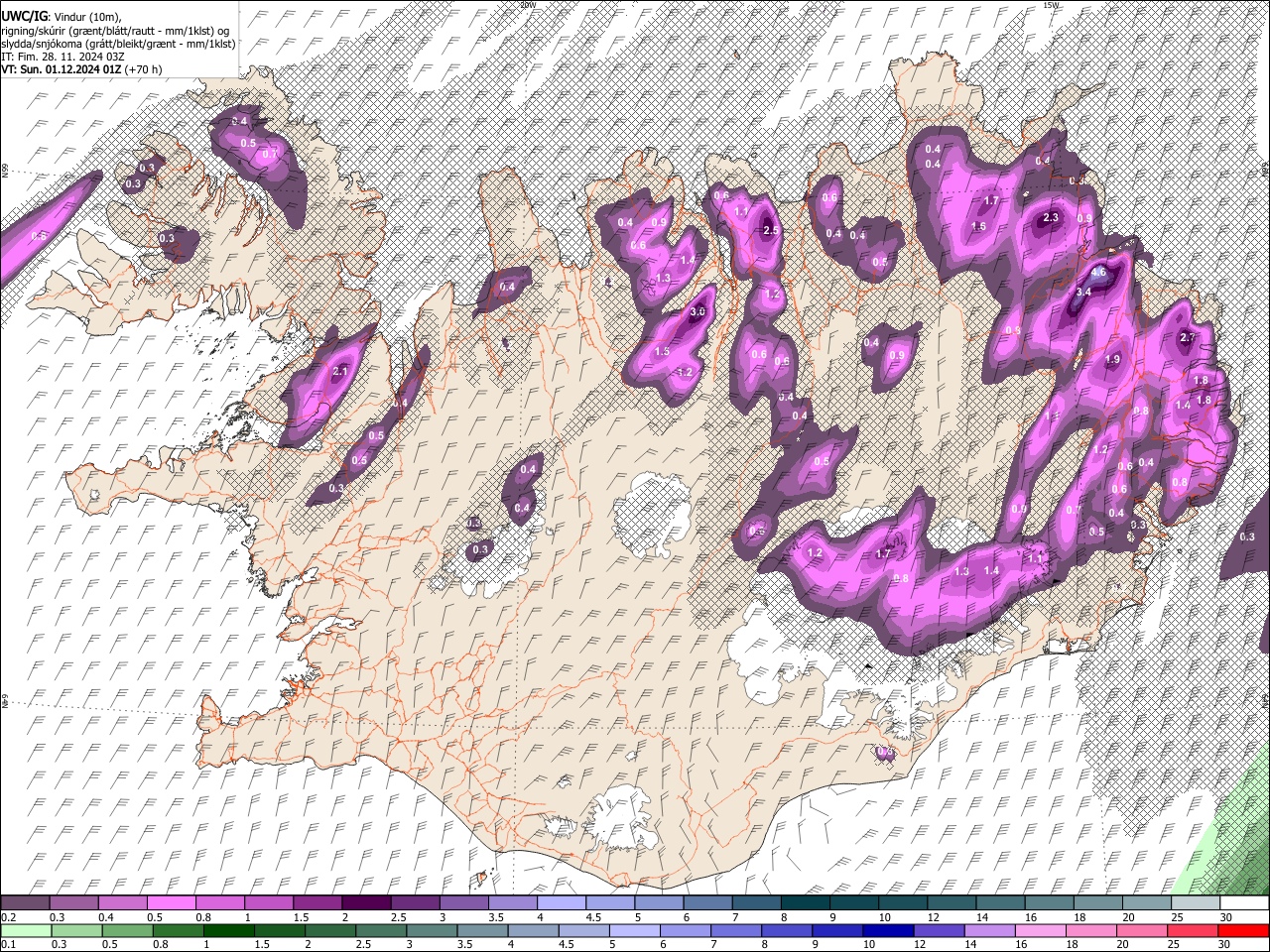The width and height of the screenshot is (1270, 952).
Task: Click the '2.3' snowfall value on the map
Action: coord(1052,217)
